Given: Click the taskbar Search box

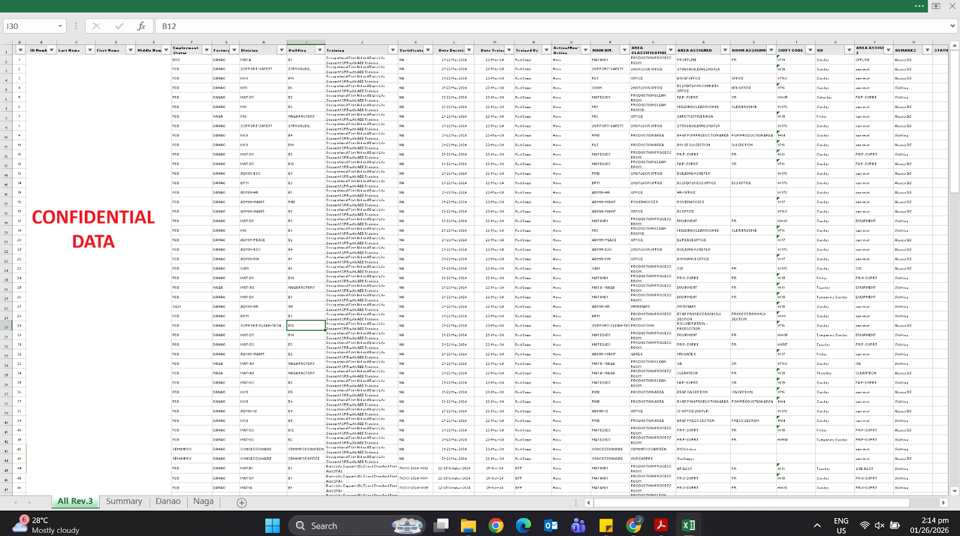Looking at the screenshot, I should point(356,525).
